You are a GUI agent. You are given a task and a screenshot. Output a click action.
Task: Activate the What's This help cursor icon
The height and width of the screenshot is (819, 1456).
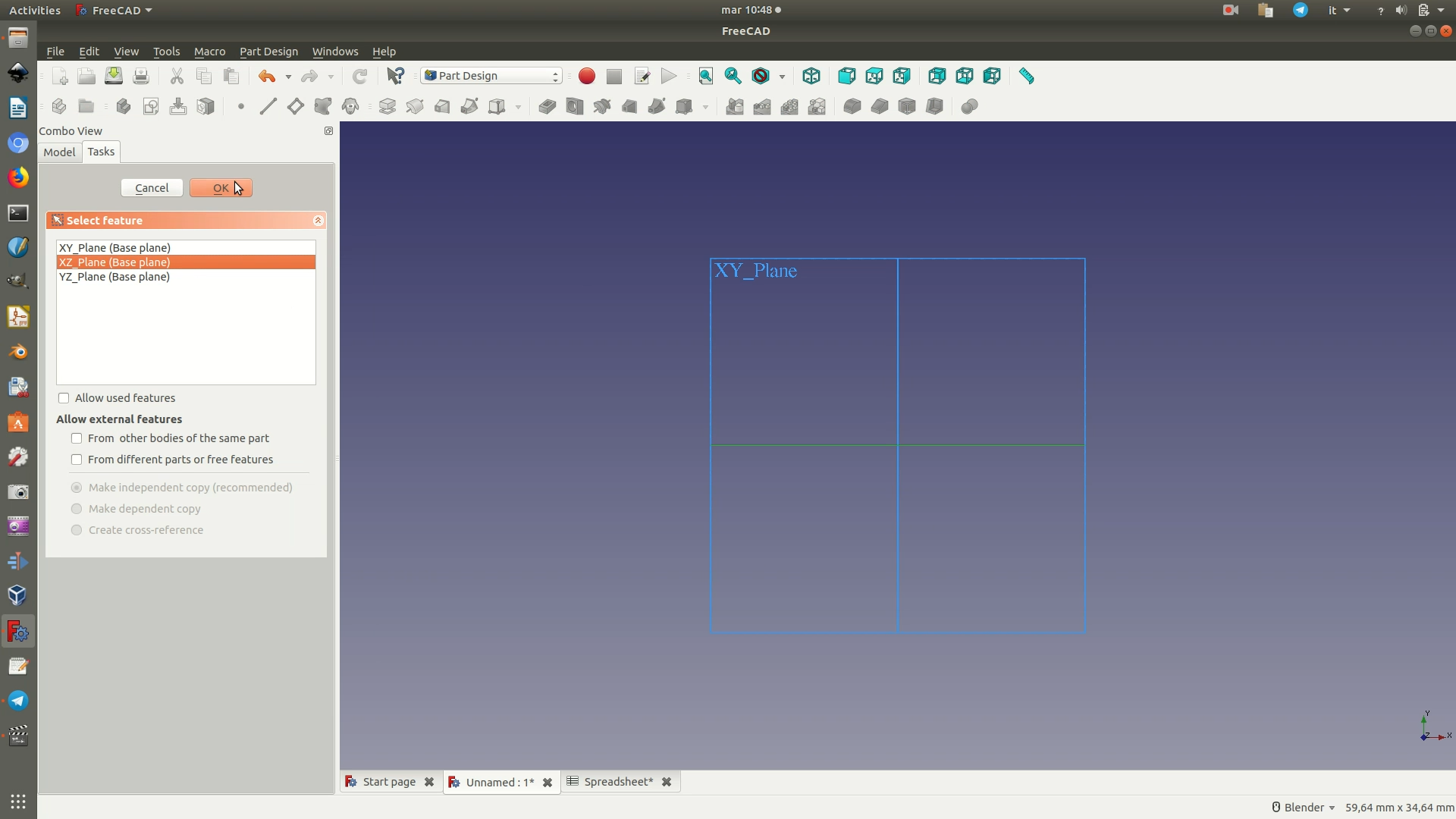coord(396,76)
